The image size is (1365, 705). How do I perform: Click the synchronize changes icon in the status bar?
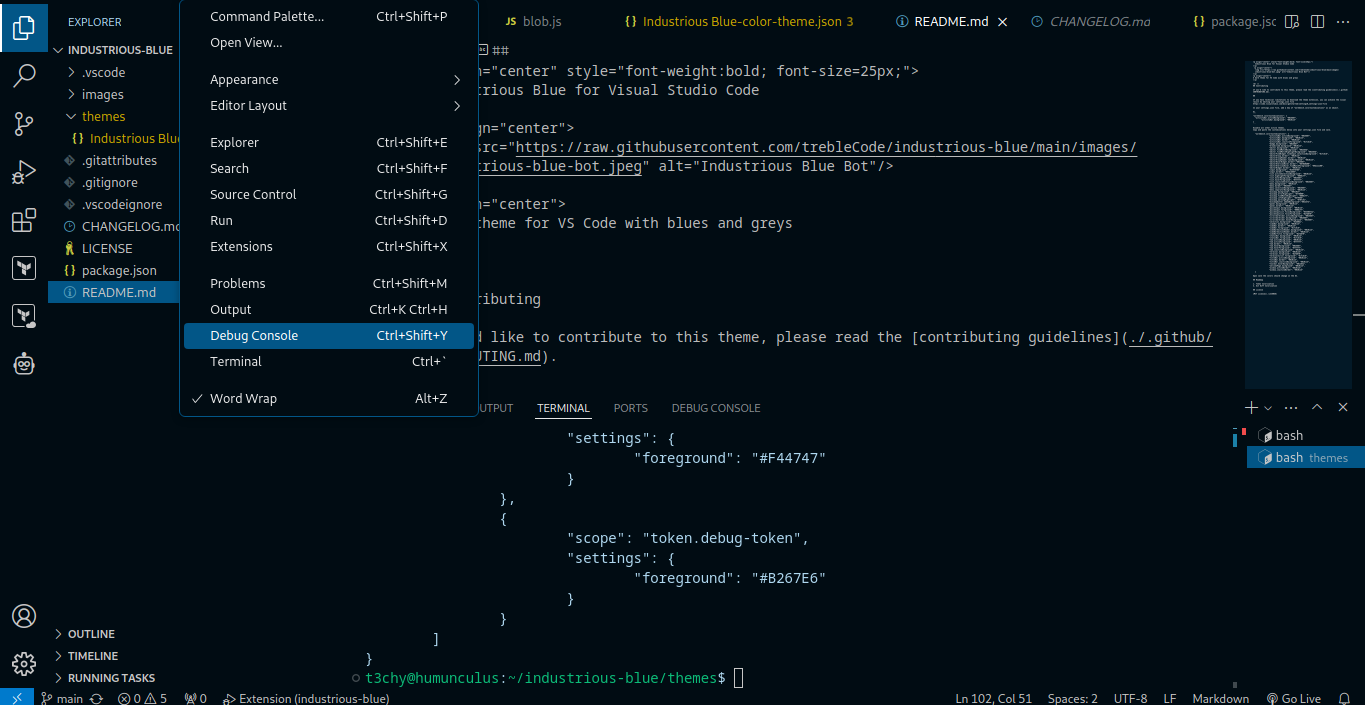[97, 698]
